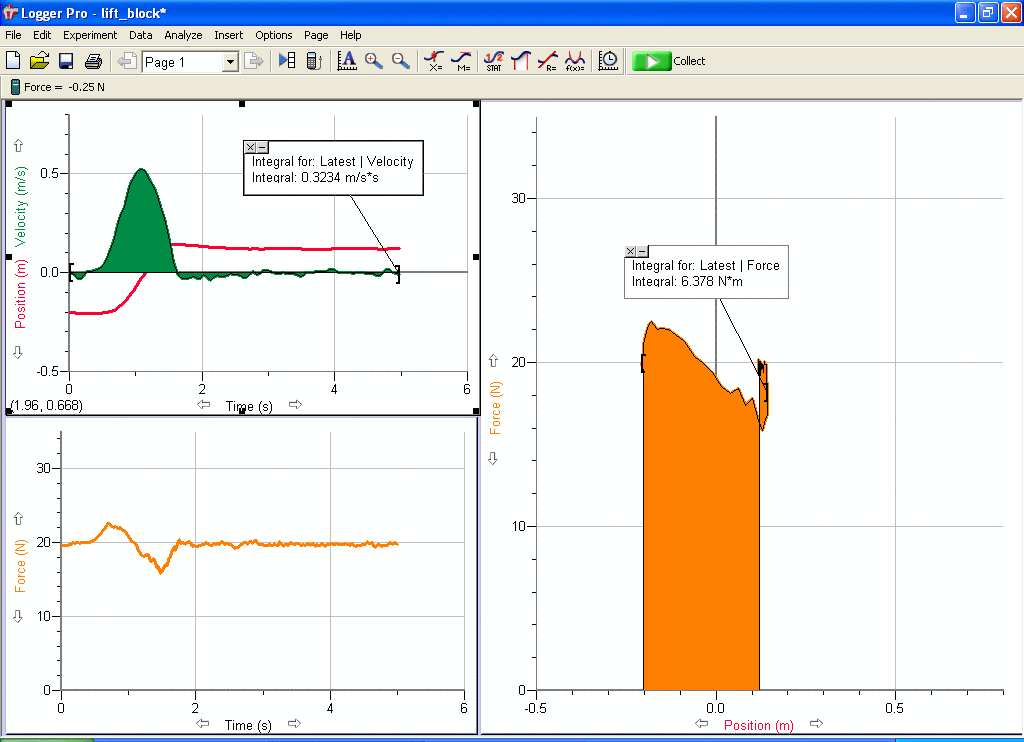
Task: Click the Open file folder icon
Action: 40,61
